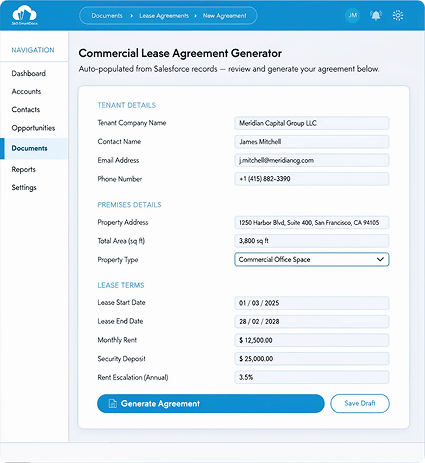Open notifications bell icon

coord(376,15)
